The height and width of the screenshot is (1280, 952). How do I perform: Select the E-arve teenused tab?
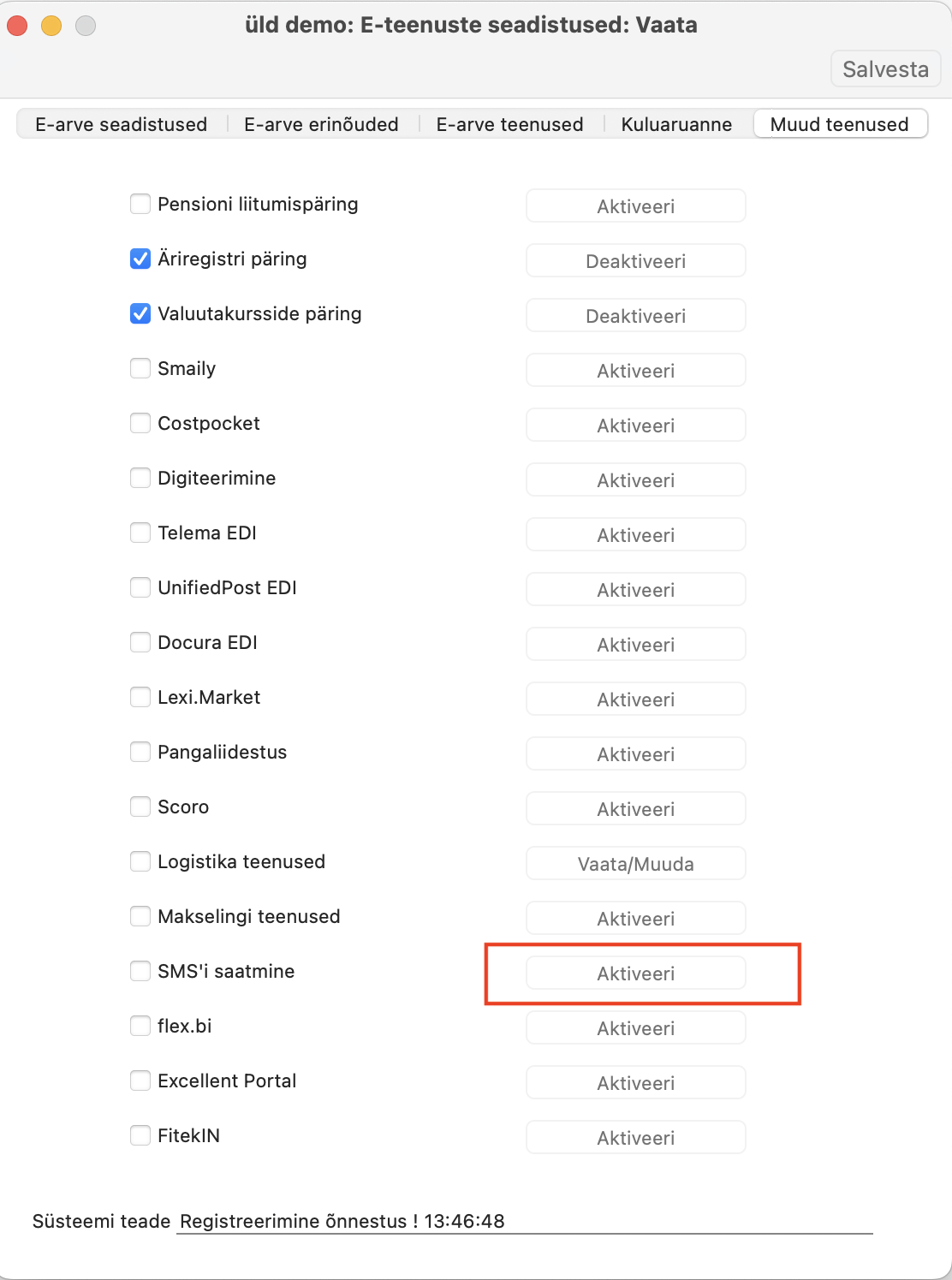point(509,124)
